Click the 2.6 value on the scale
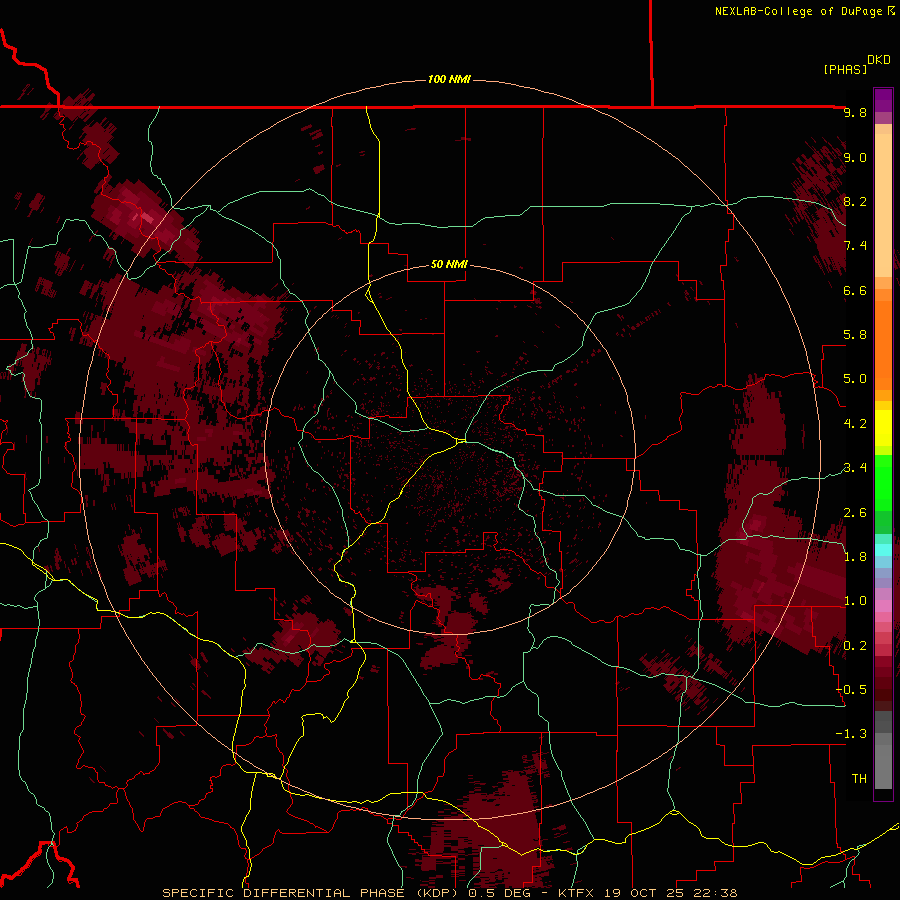The height and width of the screenshot is (900, 900). (x=855, y=513)
